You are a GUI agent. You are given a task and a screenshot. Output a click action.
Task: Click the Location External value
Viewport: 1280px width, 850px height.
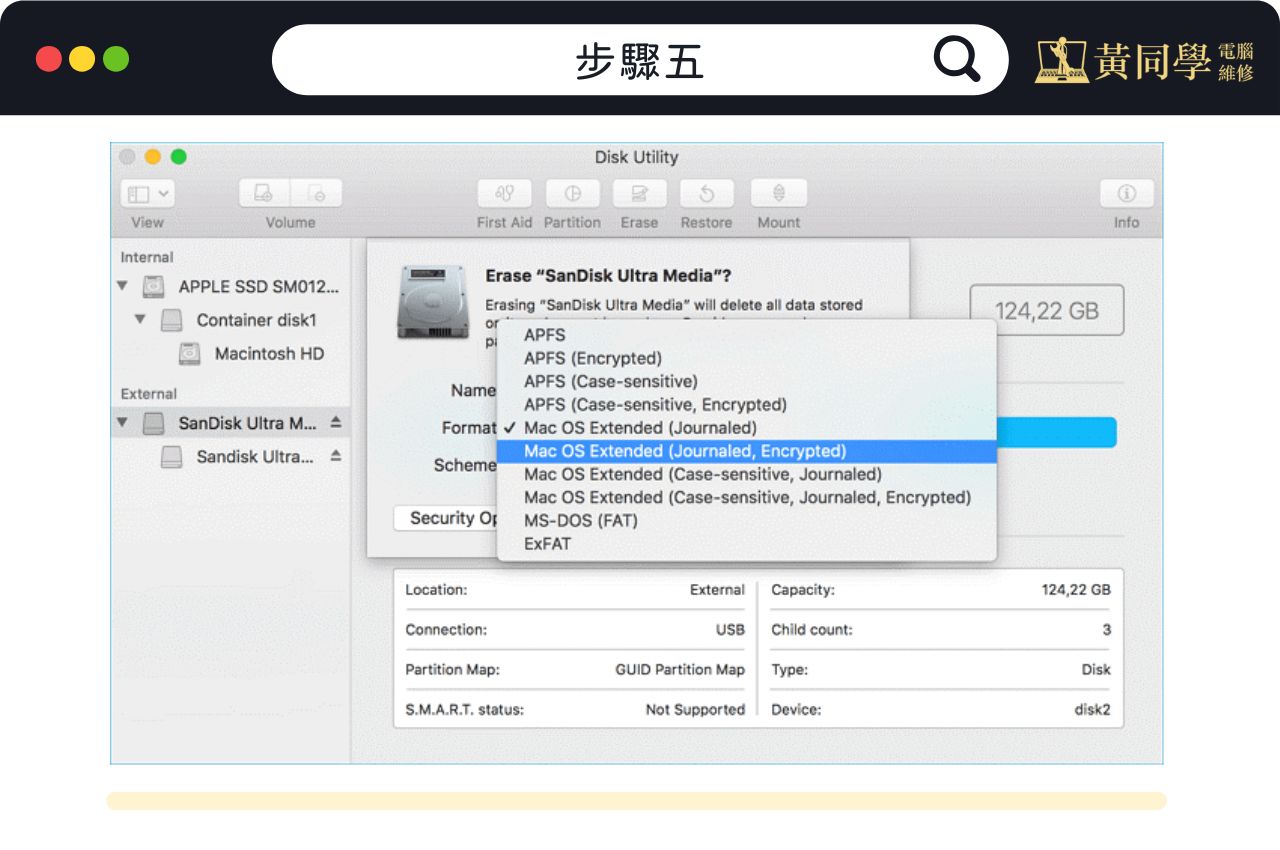(717, 590)
